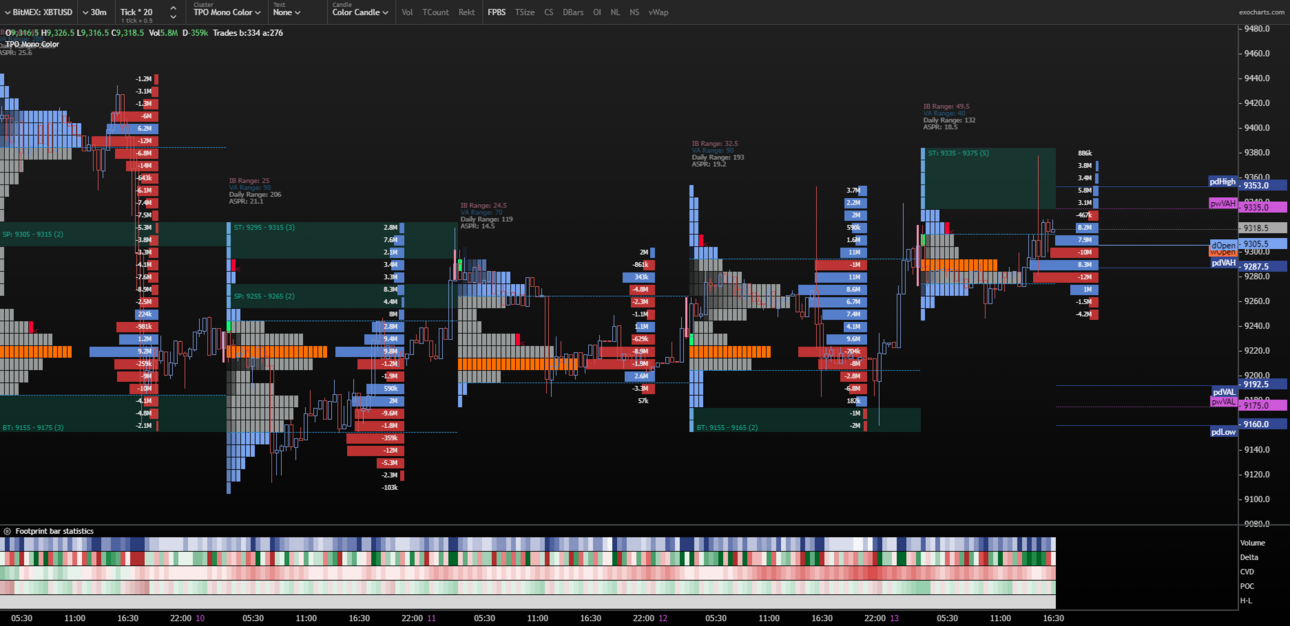
Task: Click the Trades b:334 a:276 readout
Action: coord(248,33)
